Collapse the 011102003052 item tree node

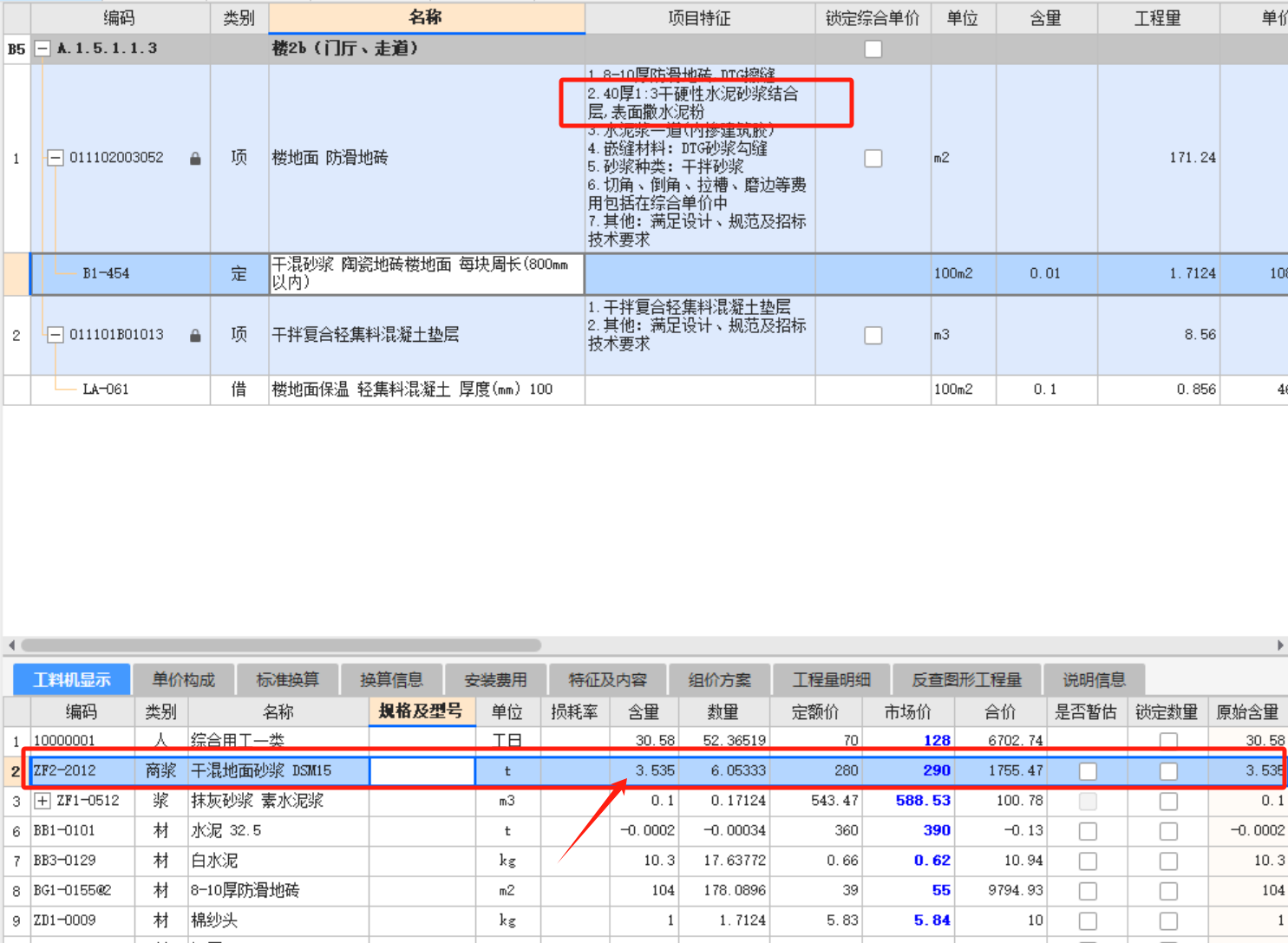pyautogui.click(x=55, y=158)
